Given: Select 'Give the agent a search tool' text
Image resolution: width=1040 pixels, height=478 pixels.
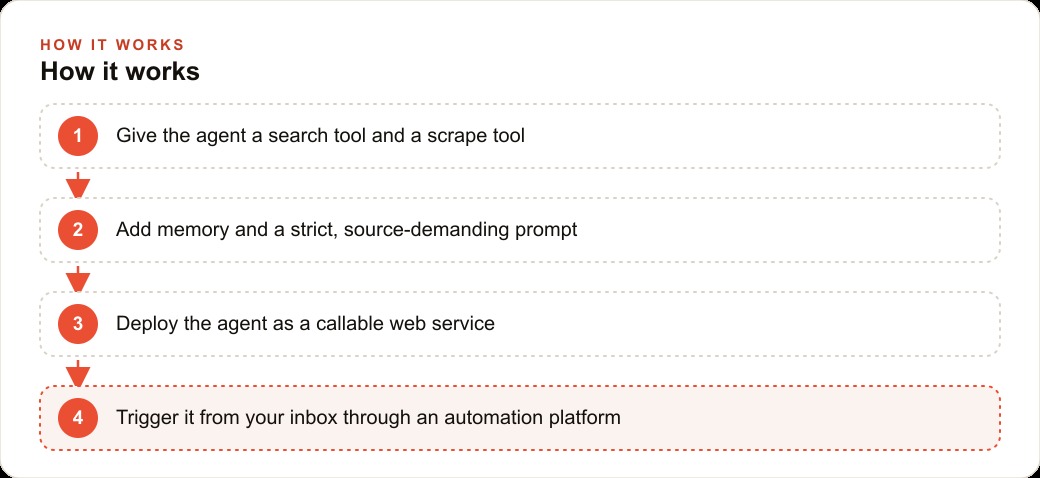Looking at the screenshot, I should [241, 136].
